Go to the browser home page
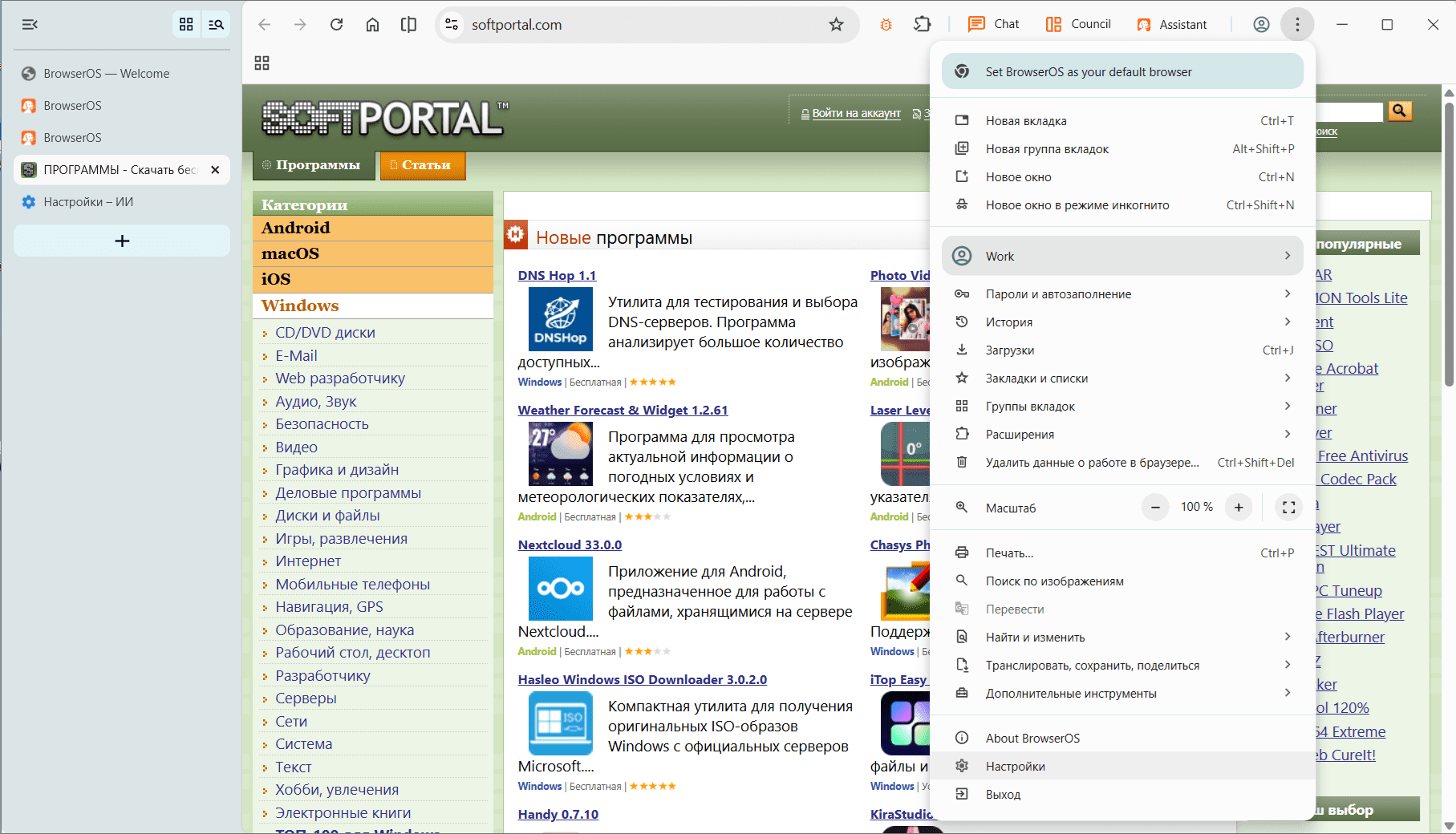The height and width of the screenshot is (834, 1456). click(x=373, y=25)
